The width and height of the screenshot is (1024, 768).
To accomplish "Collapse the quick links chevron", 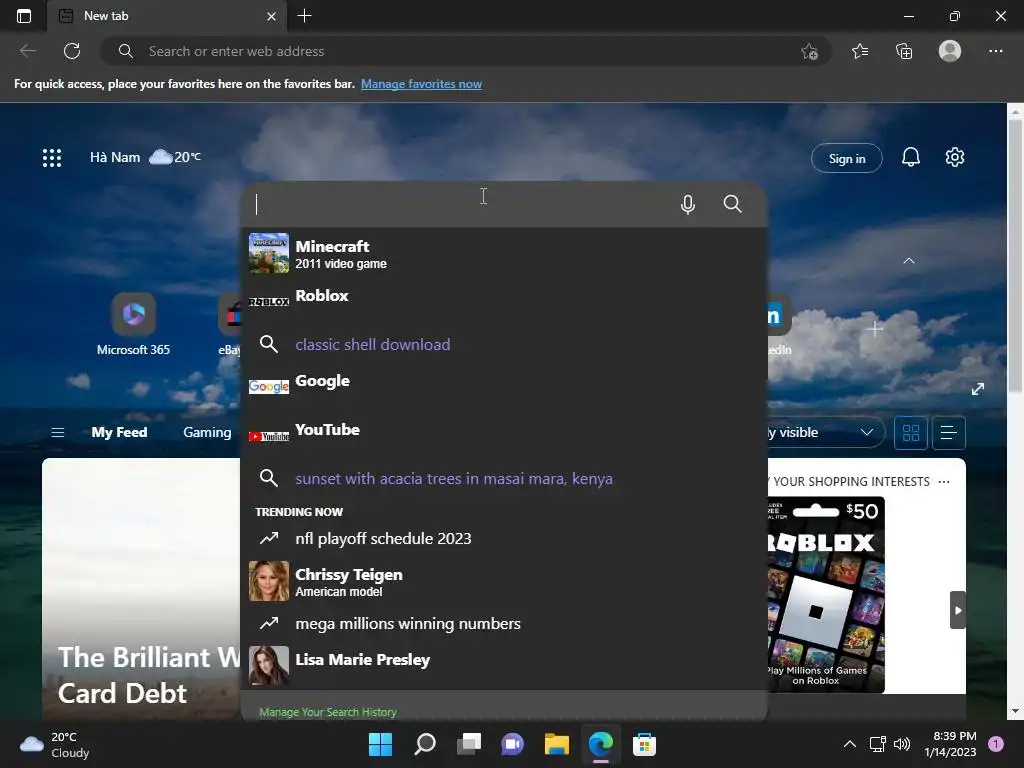I will pyautogui.click(x=908, y=261).
